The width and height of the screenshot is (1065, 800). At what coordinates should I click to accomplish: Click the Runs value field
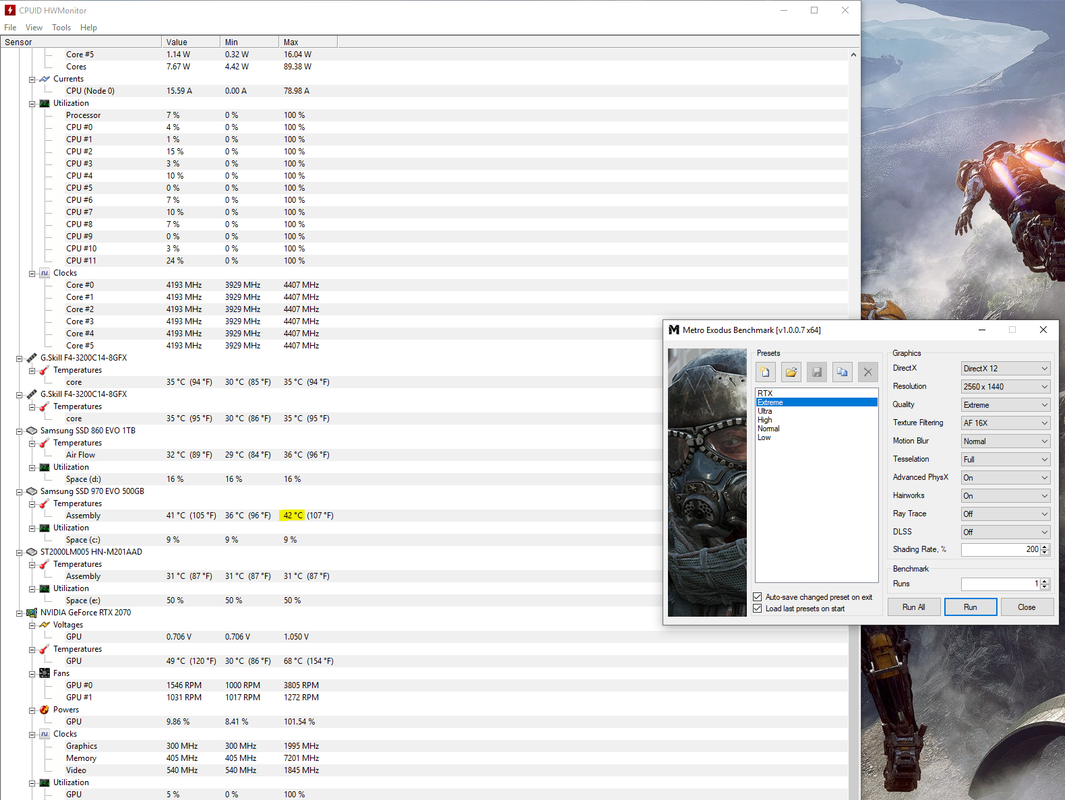click(x=1000, y=584)
